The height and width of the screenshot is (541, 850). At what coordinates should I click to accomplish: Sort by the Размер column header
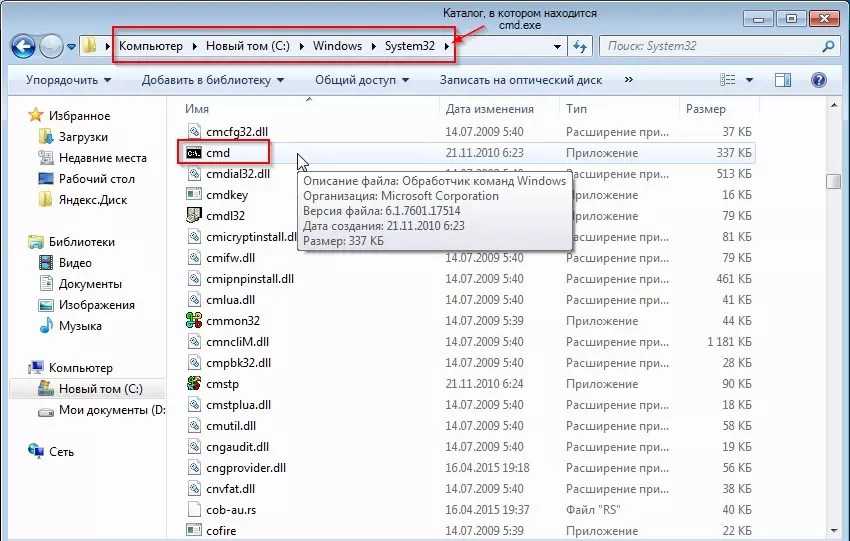pos(706,108)
